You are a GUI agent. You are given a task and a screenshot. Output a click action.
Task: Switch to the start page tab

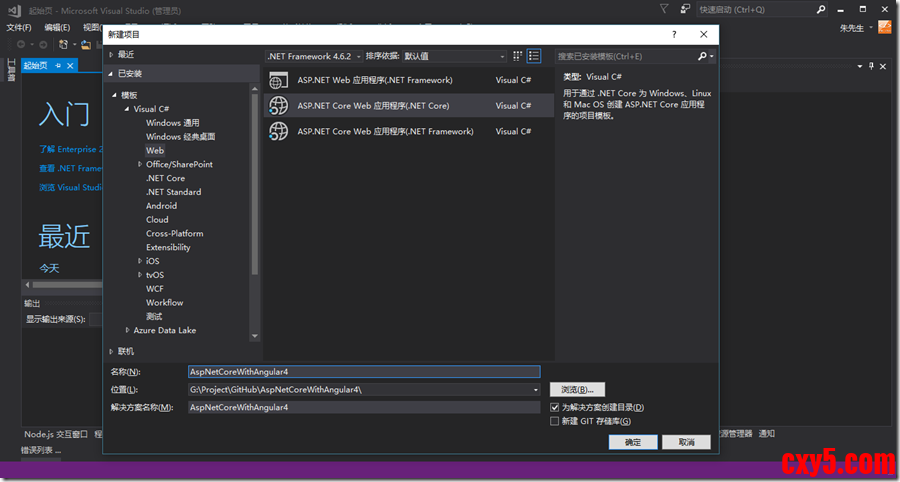coord(36,66)
